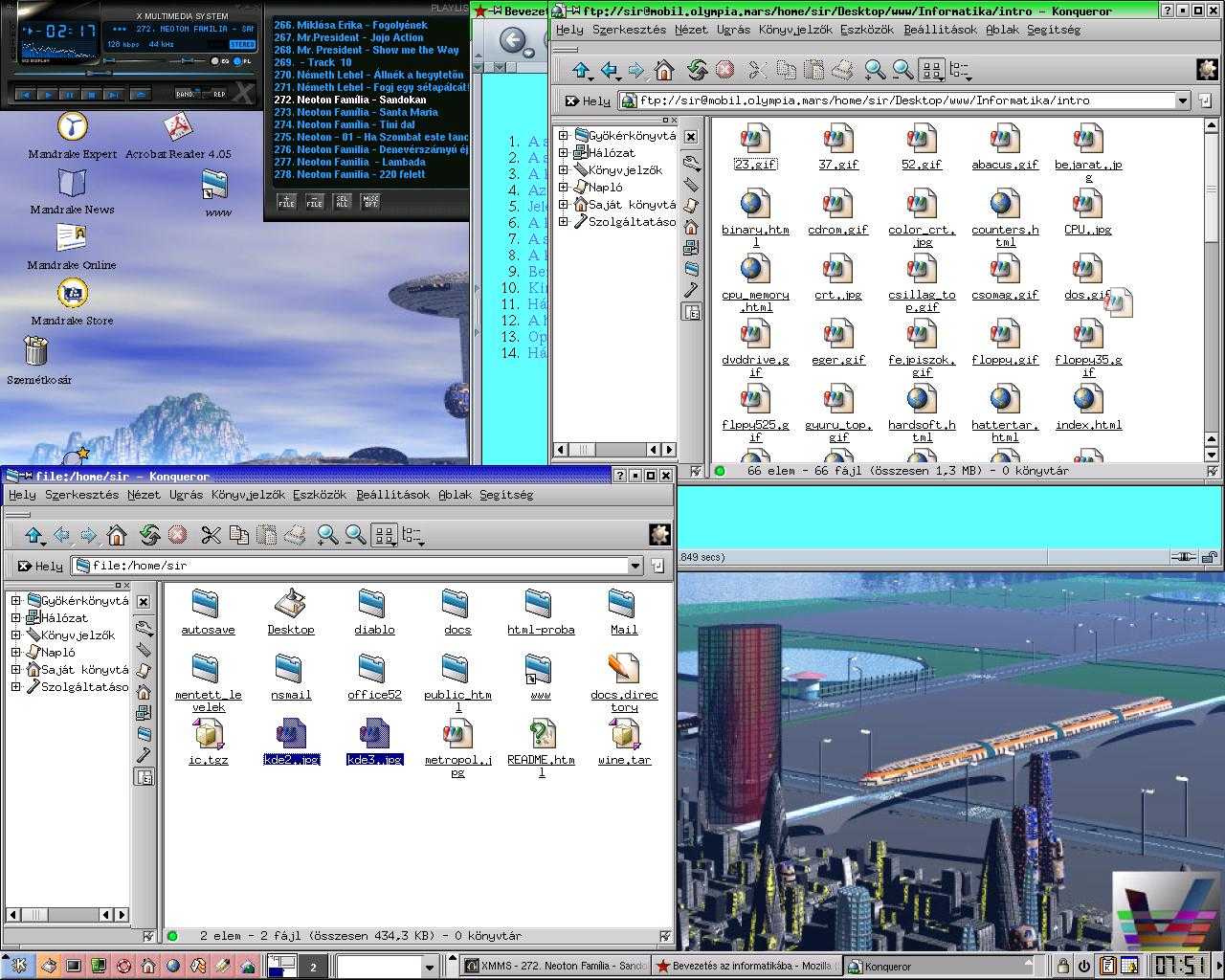Click the Print icon in FTP Konqueror toolbar
The height and width of the screenshot is (980, 1225).
click(x=842, y=70)
